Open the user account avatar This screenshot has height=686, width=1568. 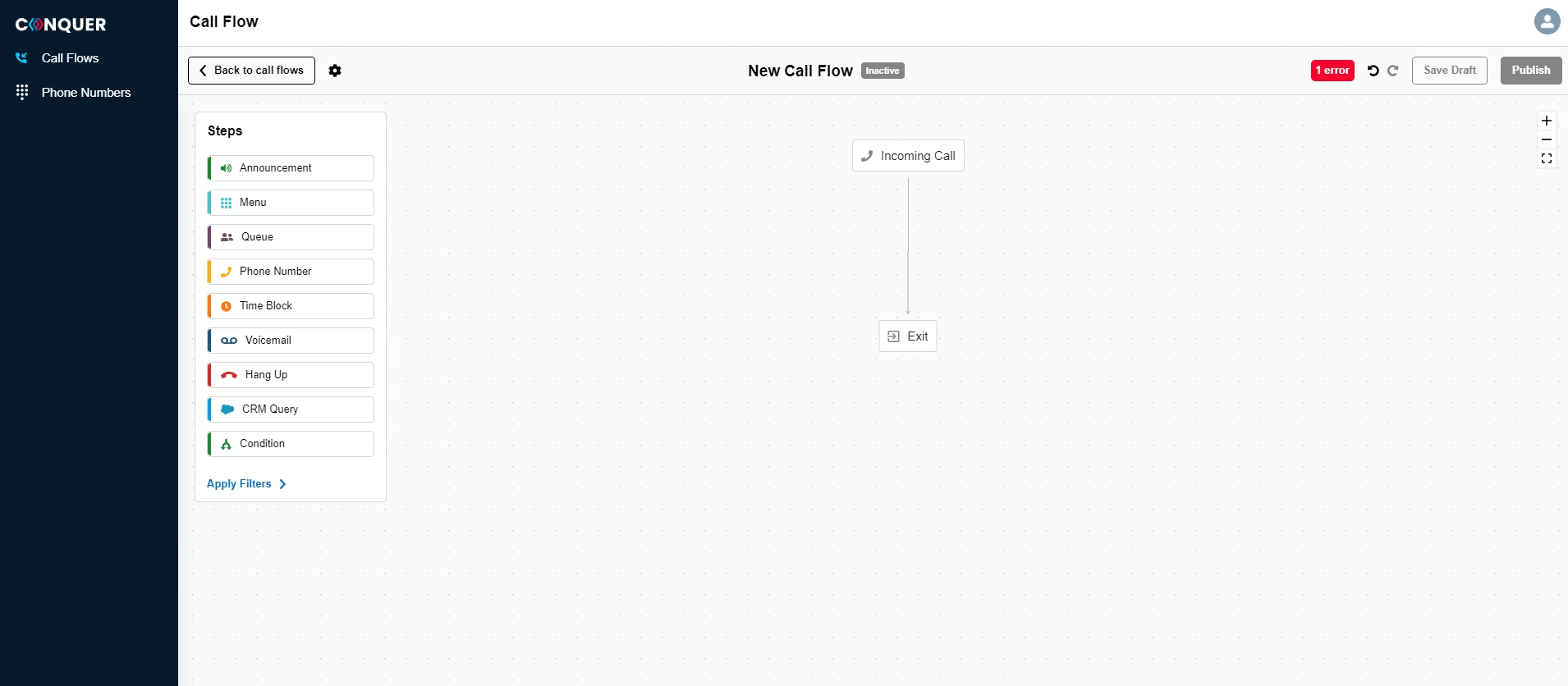click(1547, 21)
